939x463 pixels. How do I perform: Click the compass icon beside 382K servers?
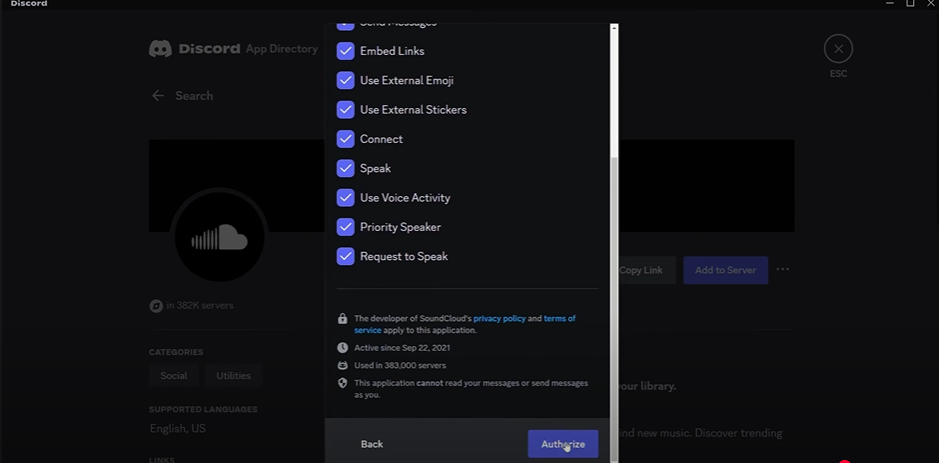point(156,305)
